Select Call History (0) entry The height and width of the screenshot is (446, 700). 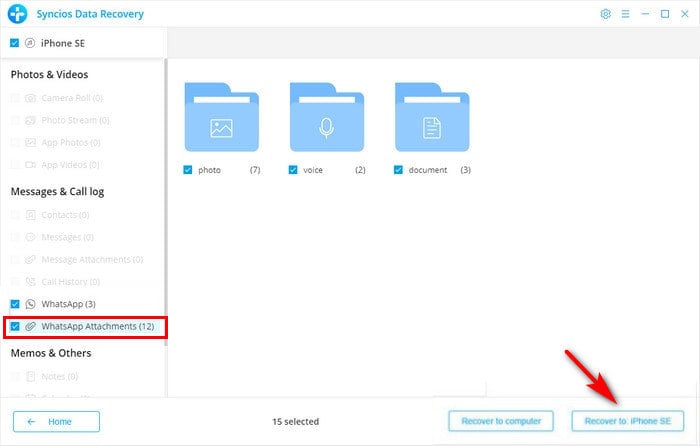71,282
